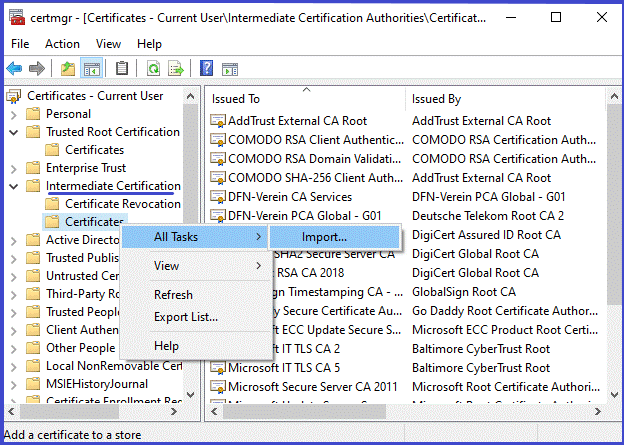Select Certificates under Trusted Root Certification
The image size is (624, 445).
click(95, 150)
